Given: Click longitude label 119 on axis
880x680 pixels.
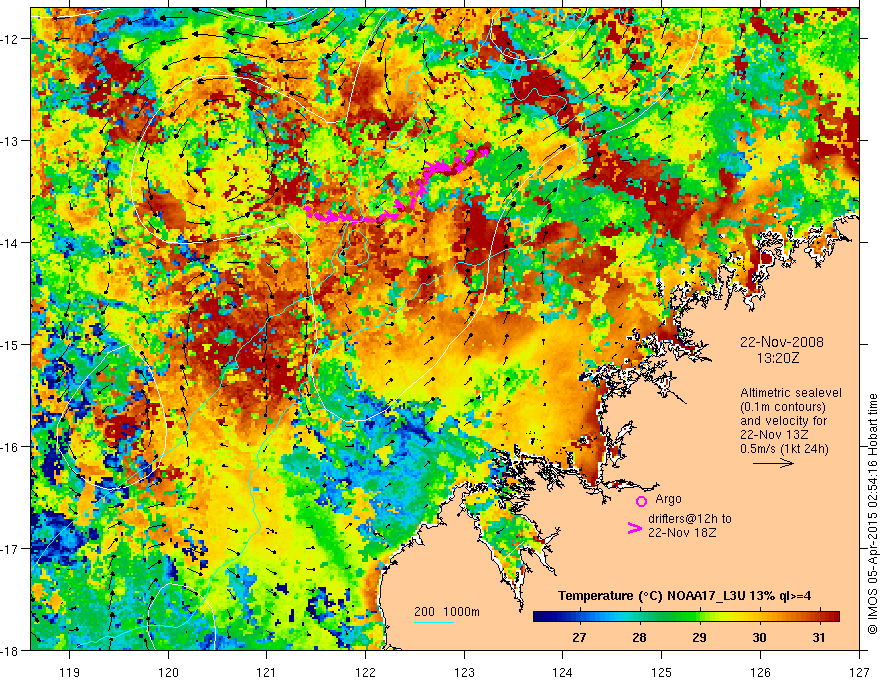Looking at the screenshot, I should (70, 672).
